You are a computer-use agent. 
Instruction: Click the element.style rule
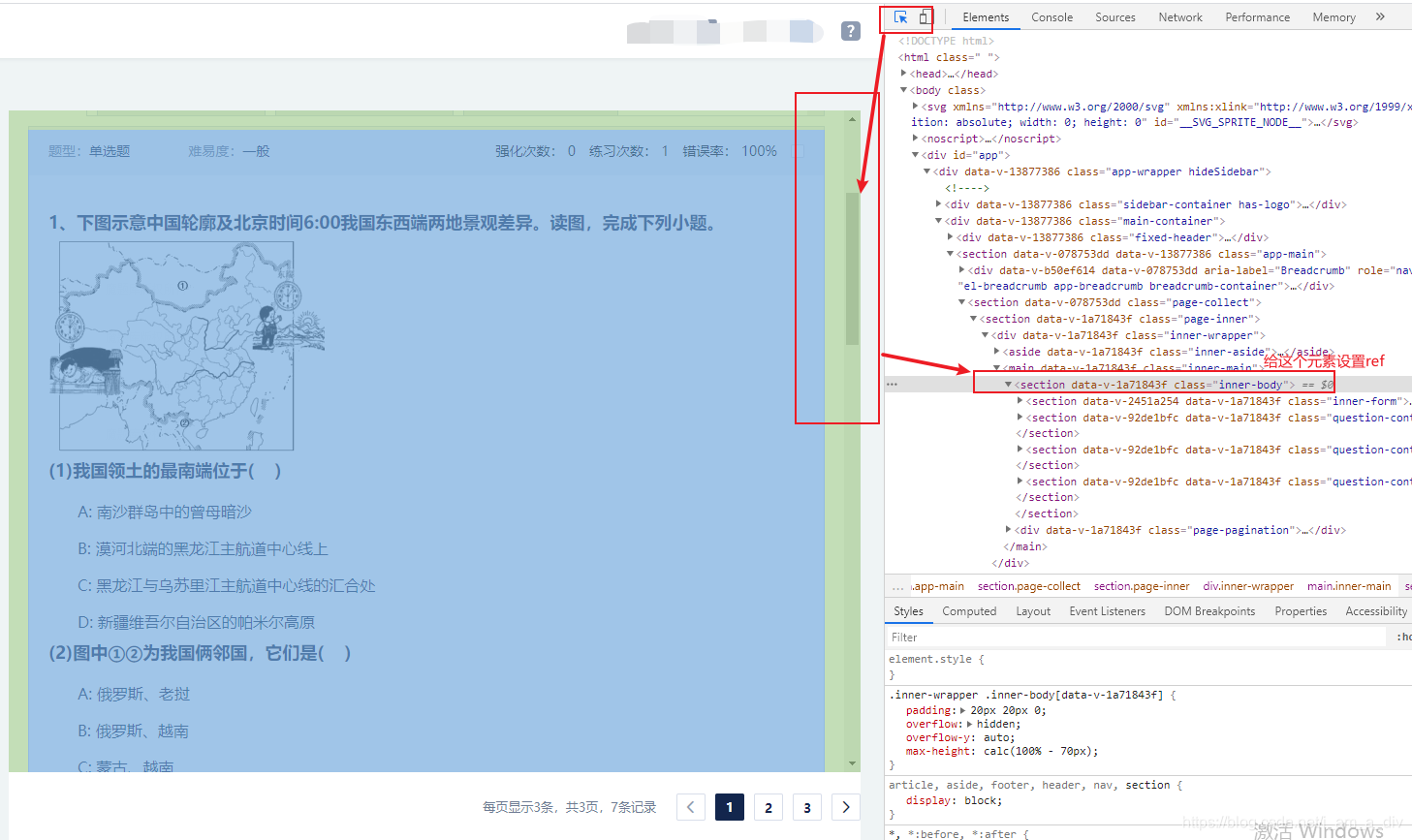click(936, 659)
